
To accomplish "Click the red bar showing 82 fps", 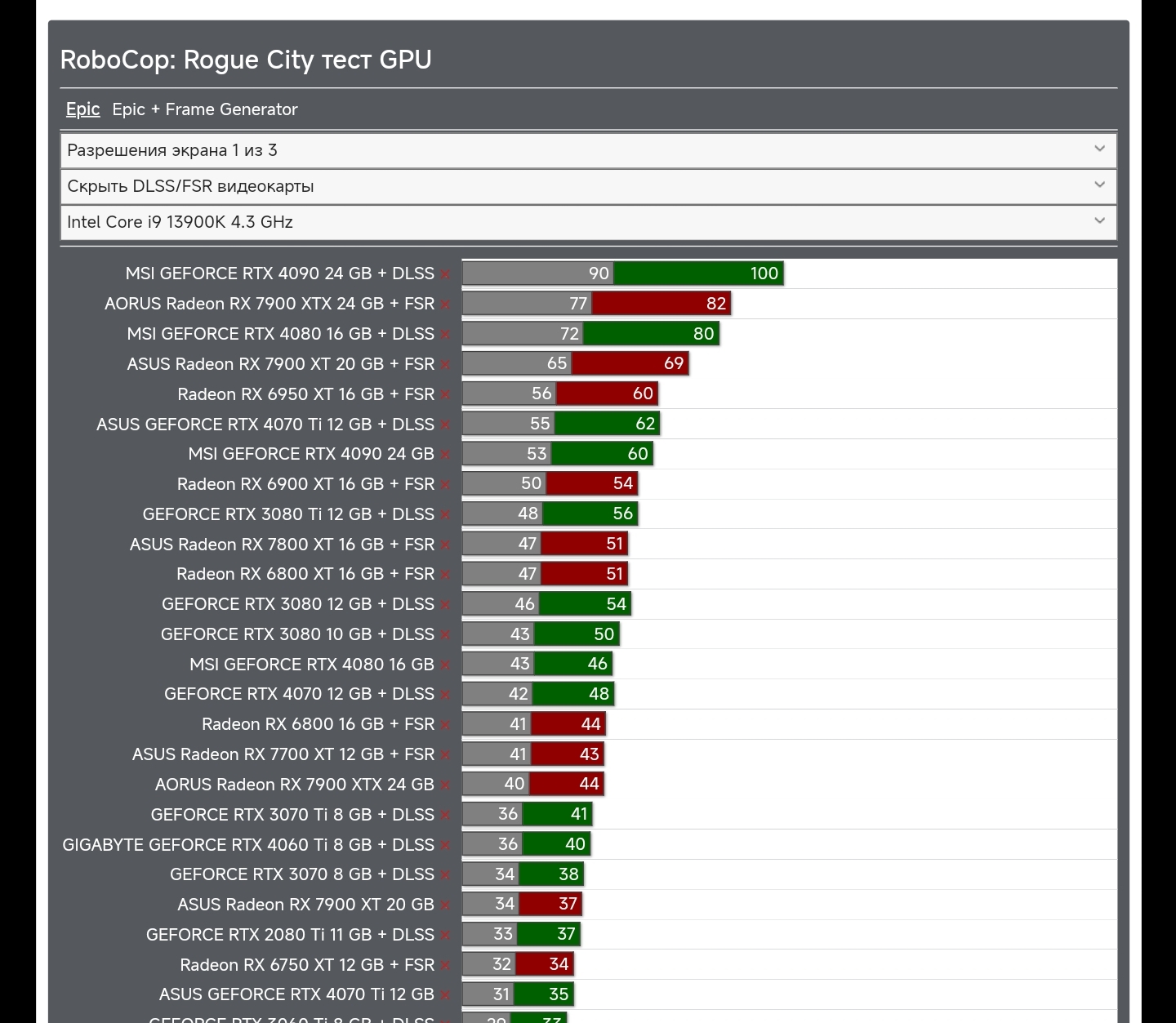I will (661, 304).
